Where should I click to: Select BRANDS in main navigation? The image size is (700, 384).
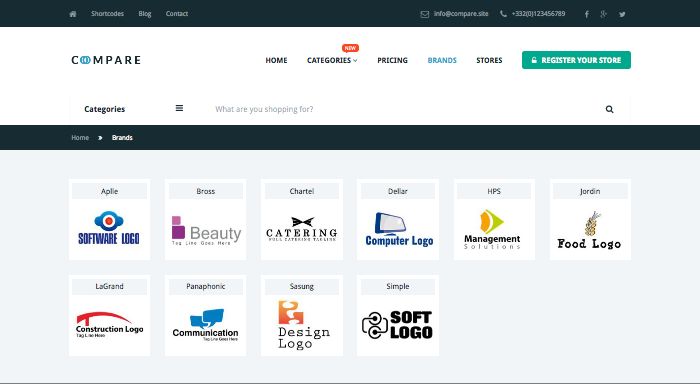pos(442,60)
